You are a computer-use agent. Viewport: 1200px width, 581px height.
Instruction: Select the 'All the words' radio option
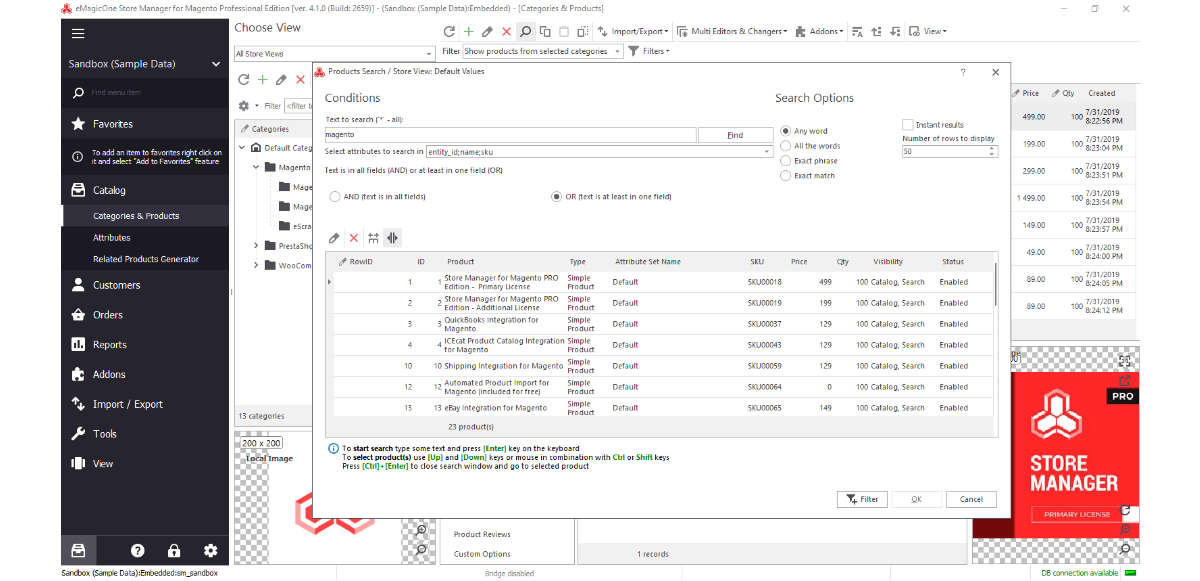786,146
